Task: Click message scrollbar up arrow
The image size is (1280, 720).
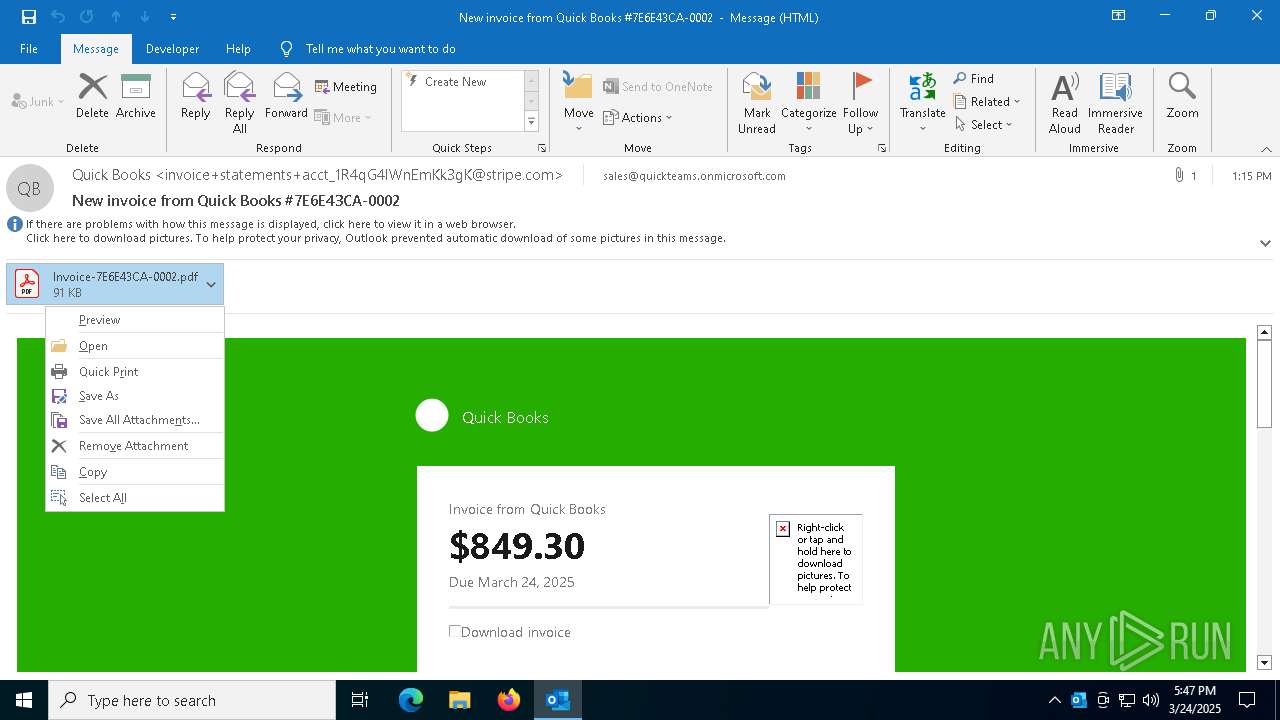Action: pos(1264,332)
